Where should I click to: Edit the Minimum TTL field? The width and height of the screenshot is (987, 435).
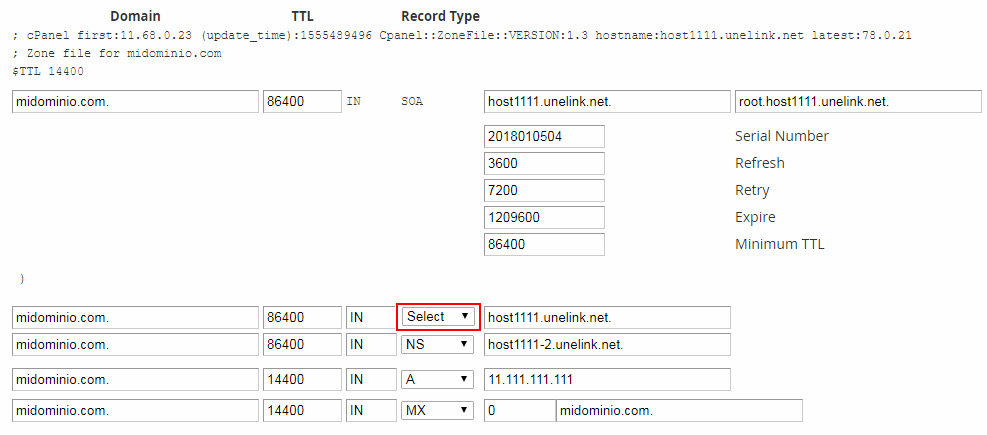[x=544, y=244]
